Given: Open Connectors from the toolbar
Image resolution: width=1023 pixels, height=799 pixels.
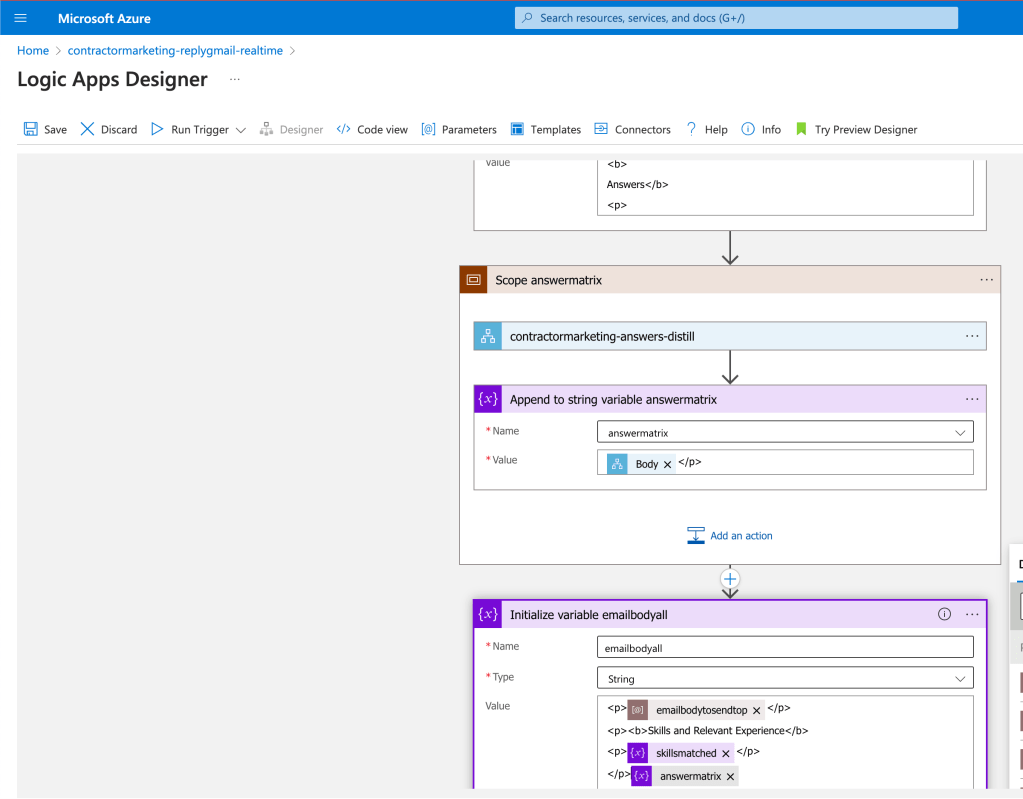Looking at the screenshot, I should [x=633, y=129].
